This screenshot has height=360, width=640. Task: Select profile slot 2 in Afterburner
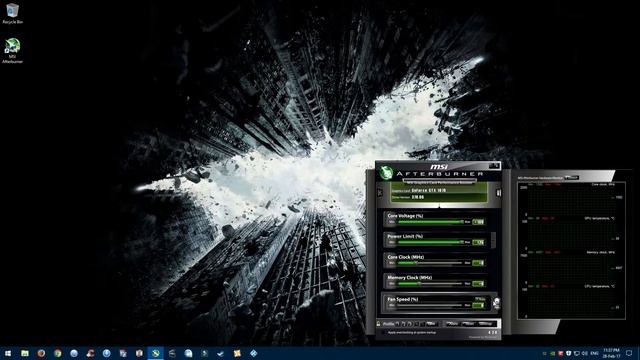[x=404, y=324]
